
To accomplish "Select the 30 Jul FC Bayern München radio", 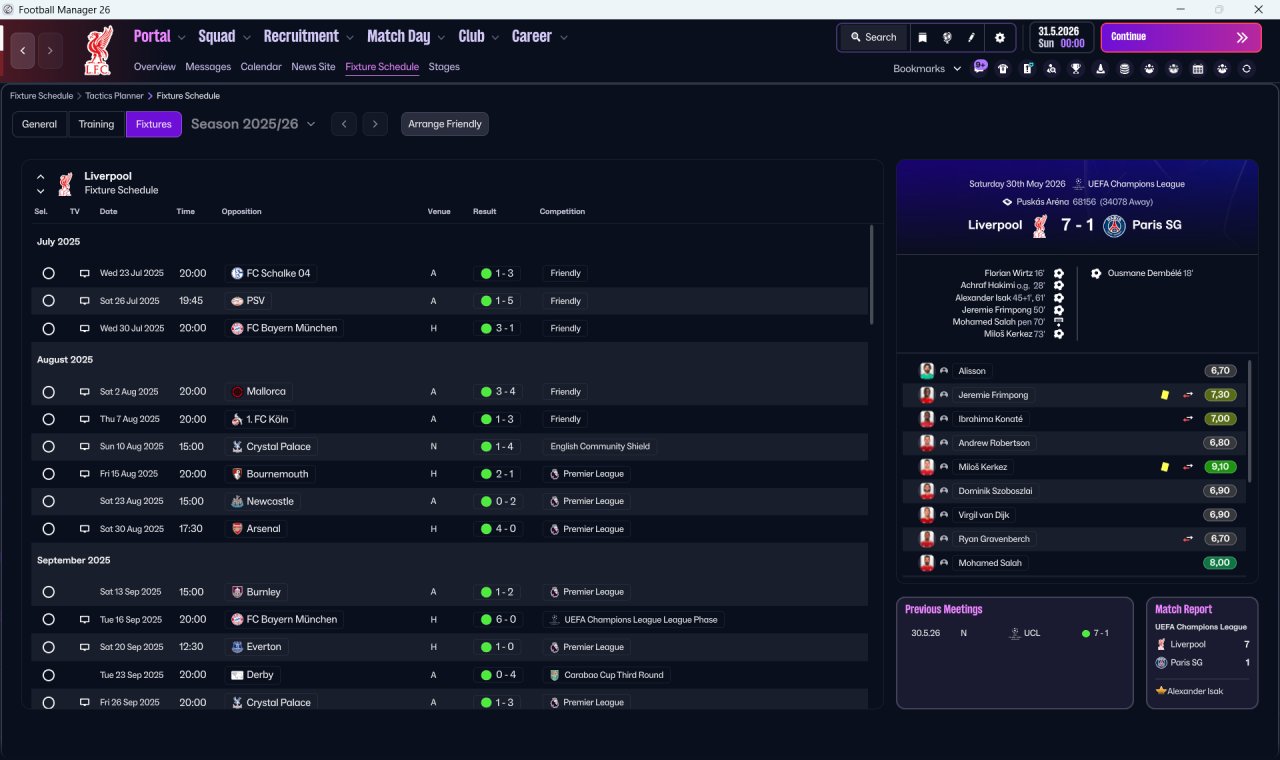I will (x=48, y=328).
